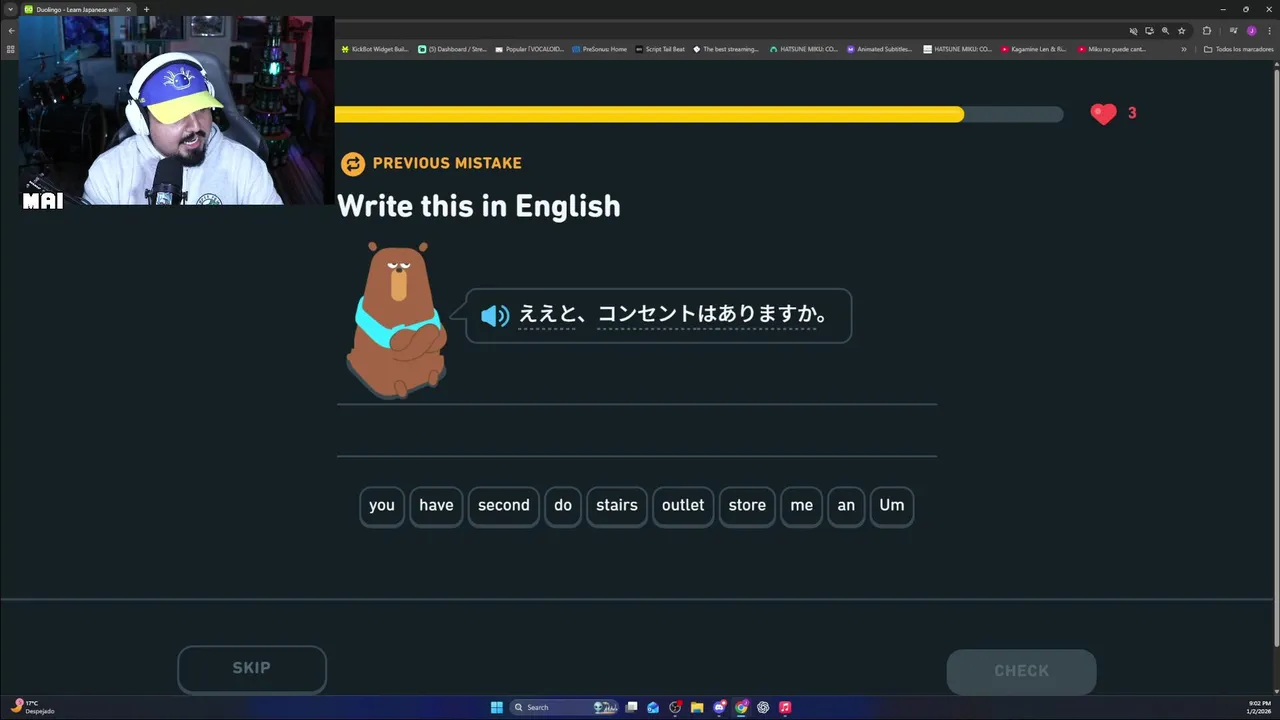The image size is (1280, 720).
Task: Click the empty answer line area
Action: tap(637, 431)
